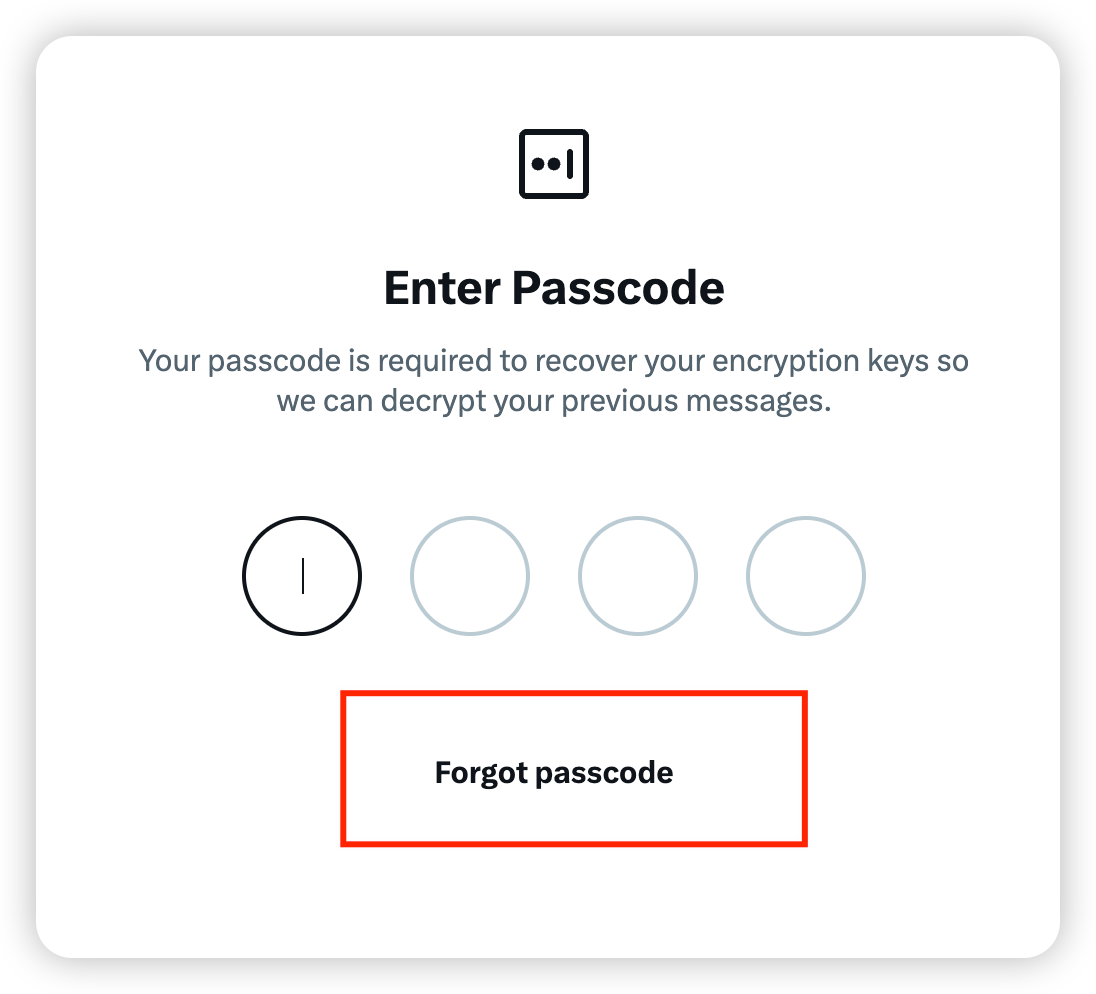
Task: Click the third passcode digit circle
Action: click(638, 576)
